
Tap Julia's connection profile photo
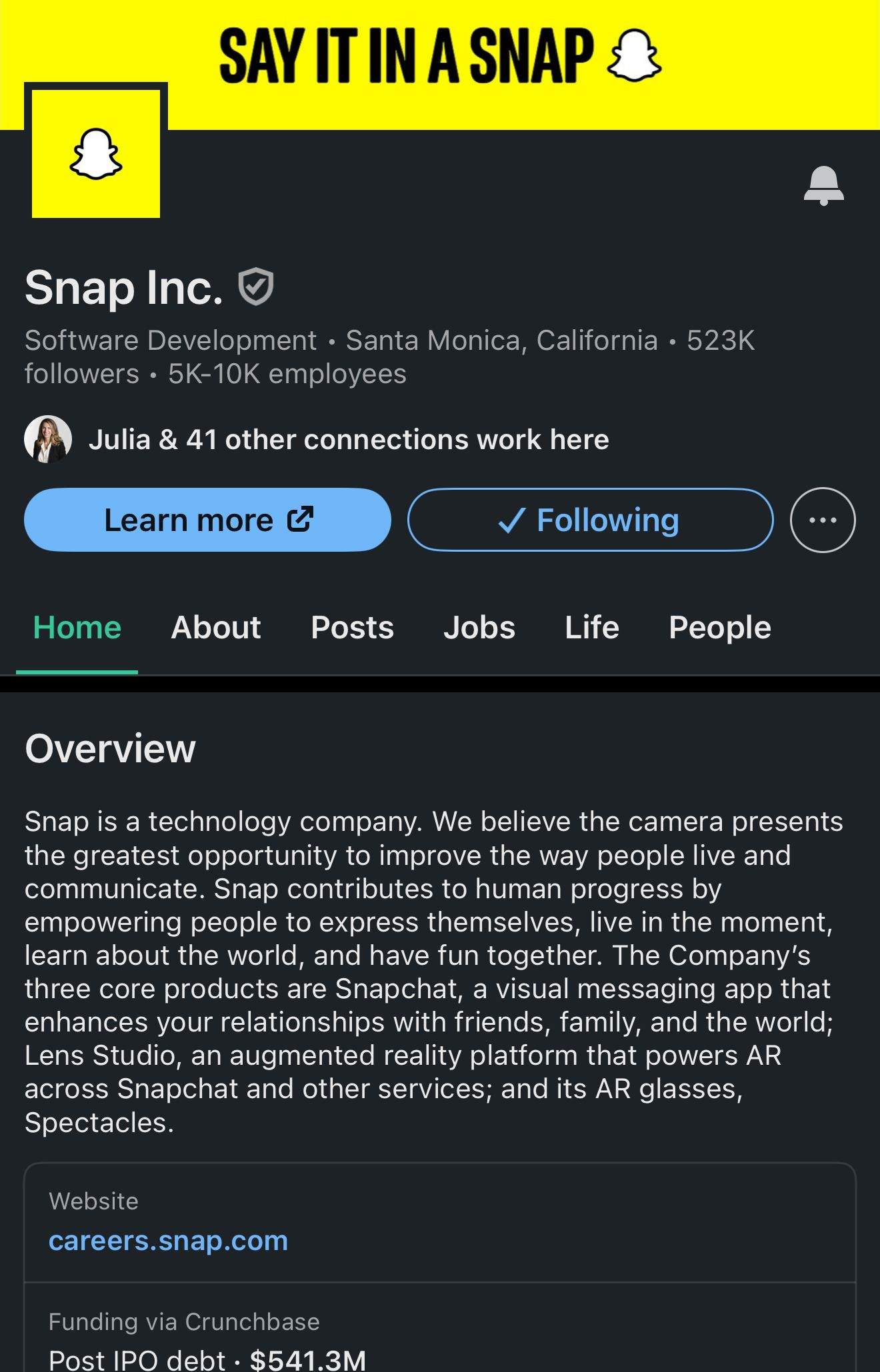tap(48, 439)
